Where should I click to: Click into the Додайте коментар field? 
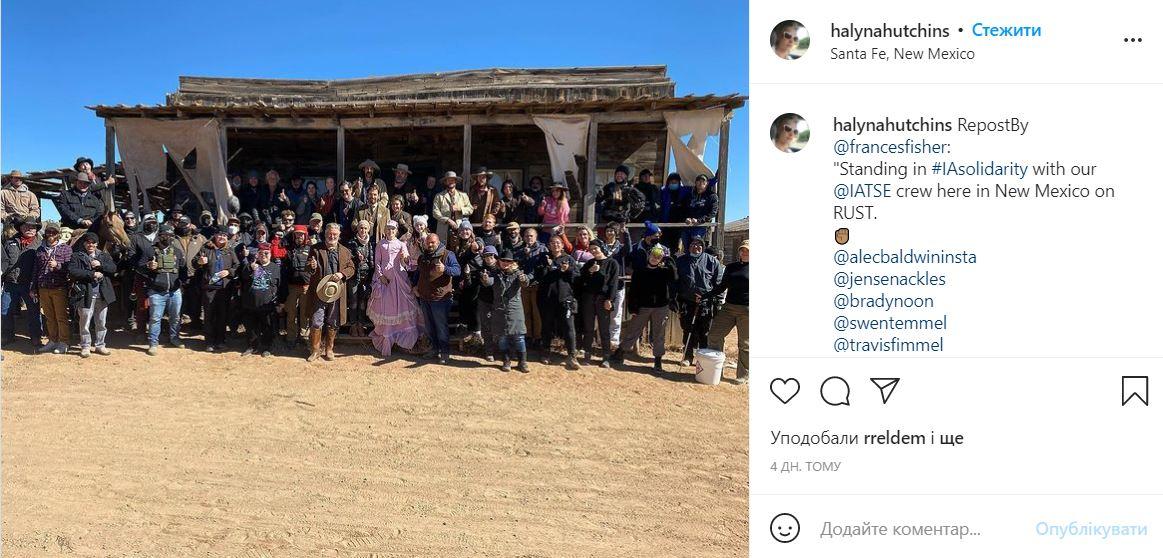922,529
